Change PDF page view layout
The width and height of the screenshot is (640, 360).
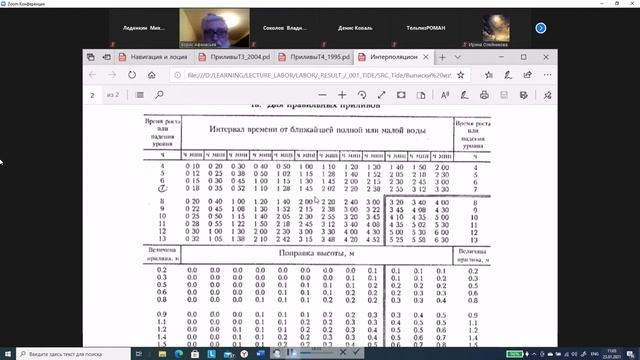(x=421, y=95)
